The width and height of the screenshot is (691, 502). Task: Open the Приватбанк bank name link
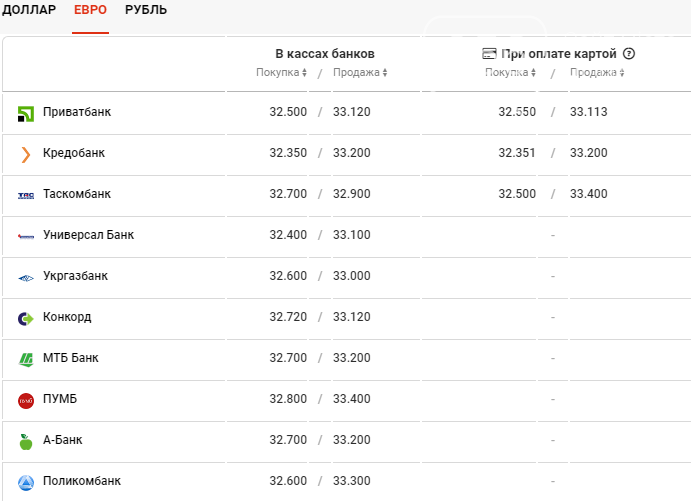tap(77, 112)
